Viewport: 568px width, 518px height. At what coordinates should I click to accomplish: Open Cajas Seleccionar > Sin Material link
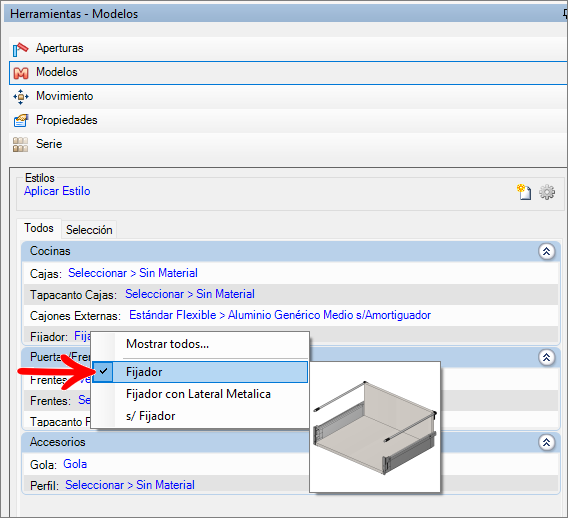133,273
